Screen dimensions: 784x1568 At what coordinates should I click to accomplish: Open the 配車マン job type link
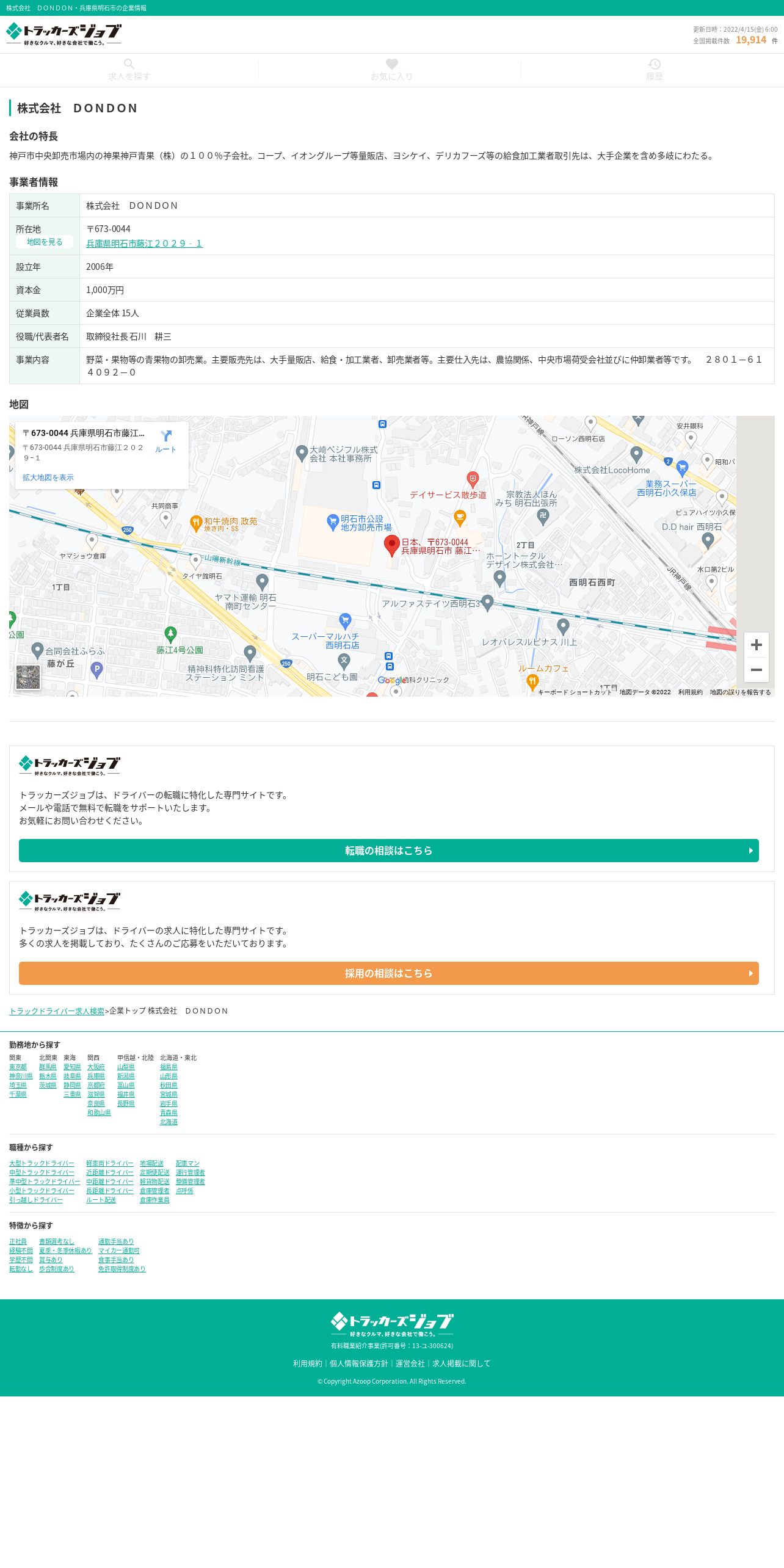coord(187,1164)
